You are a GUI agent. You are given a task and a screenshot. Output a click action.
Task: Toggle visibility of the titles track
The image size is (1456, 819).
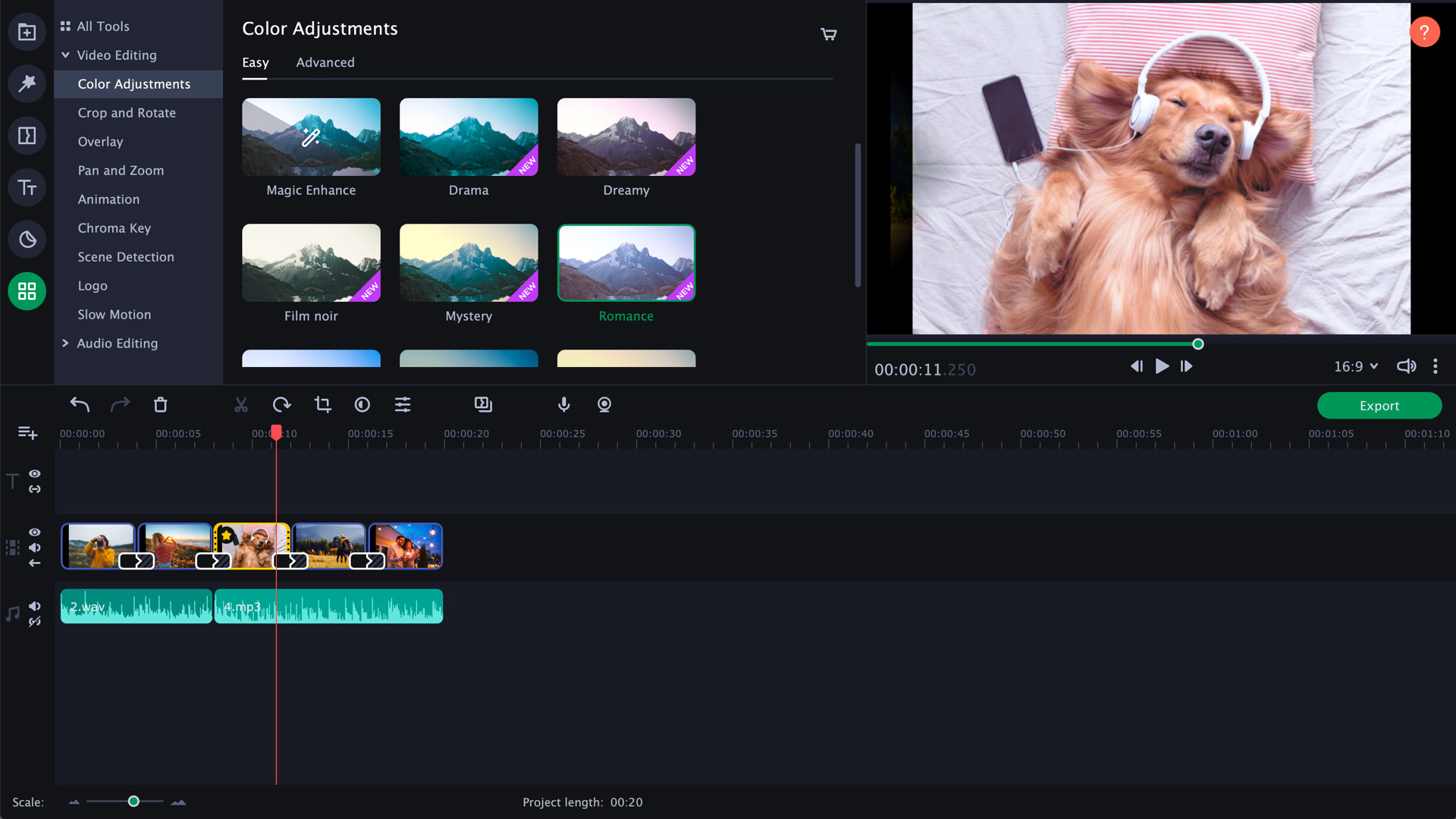35,473
